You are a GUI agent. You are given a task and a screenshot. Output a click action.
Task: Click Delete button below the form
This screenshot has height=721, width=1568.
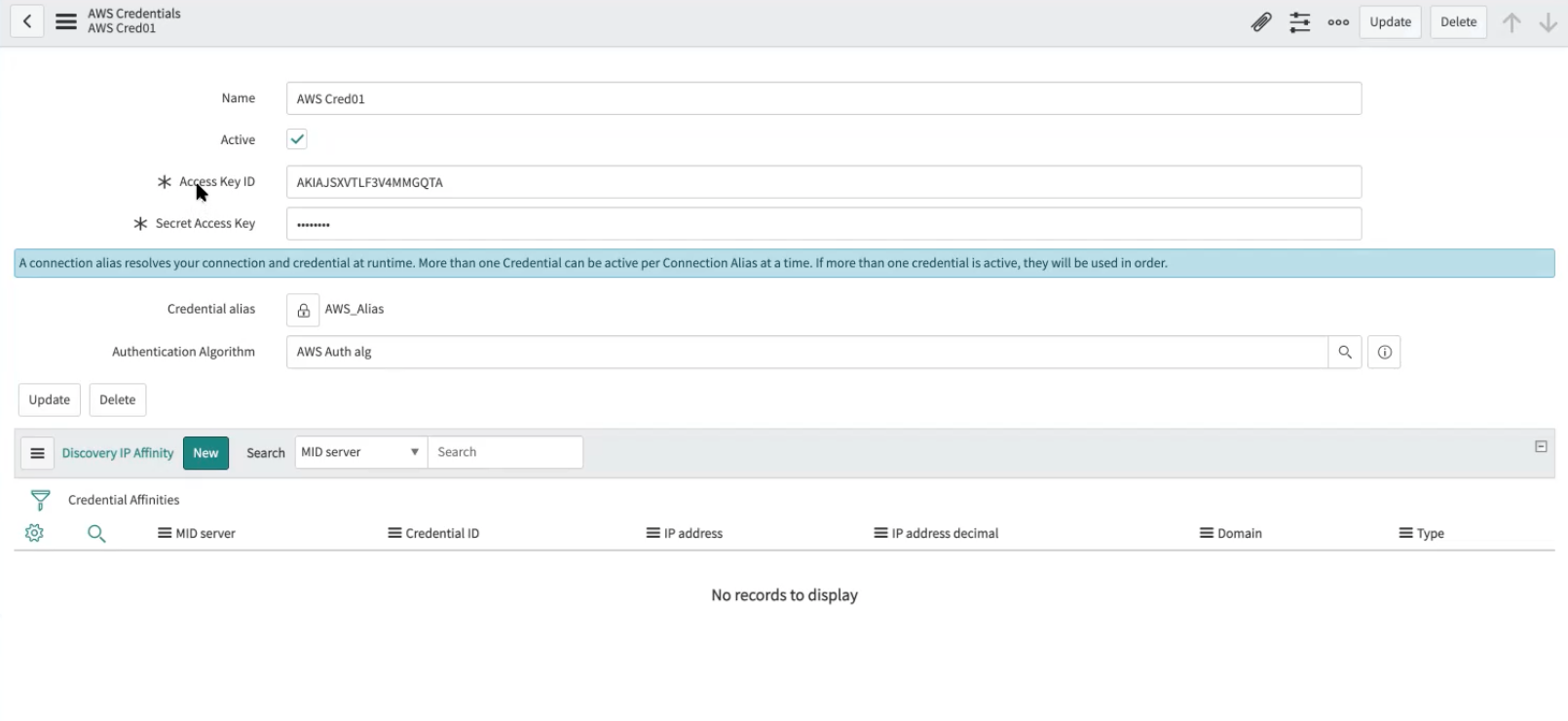118,399
